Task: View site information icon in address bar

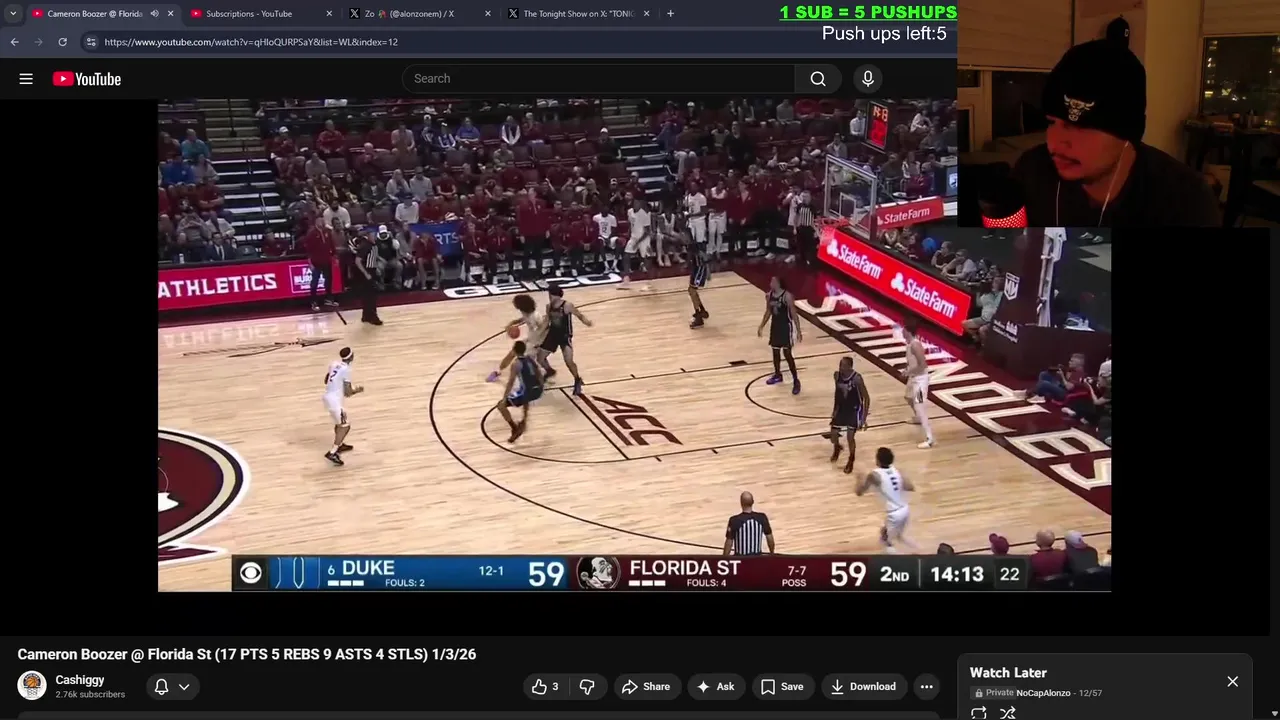Action: pos(91,42)
